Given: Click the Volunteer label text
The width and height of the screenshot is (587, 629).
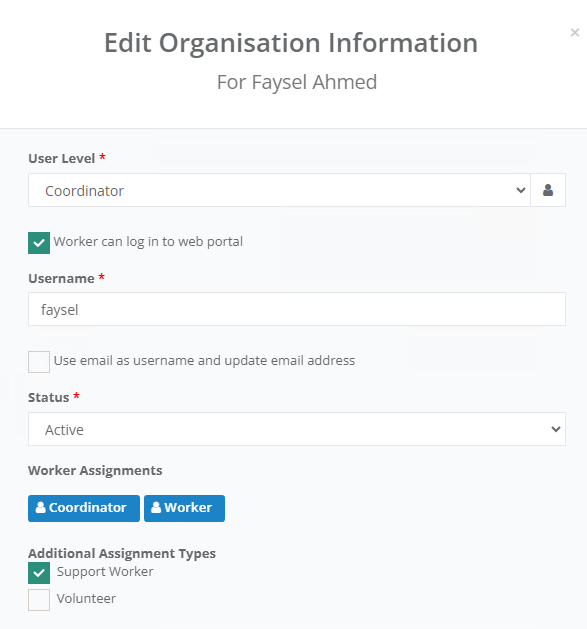Looking at the screenshot, I should [86, 599].
